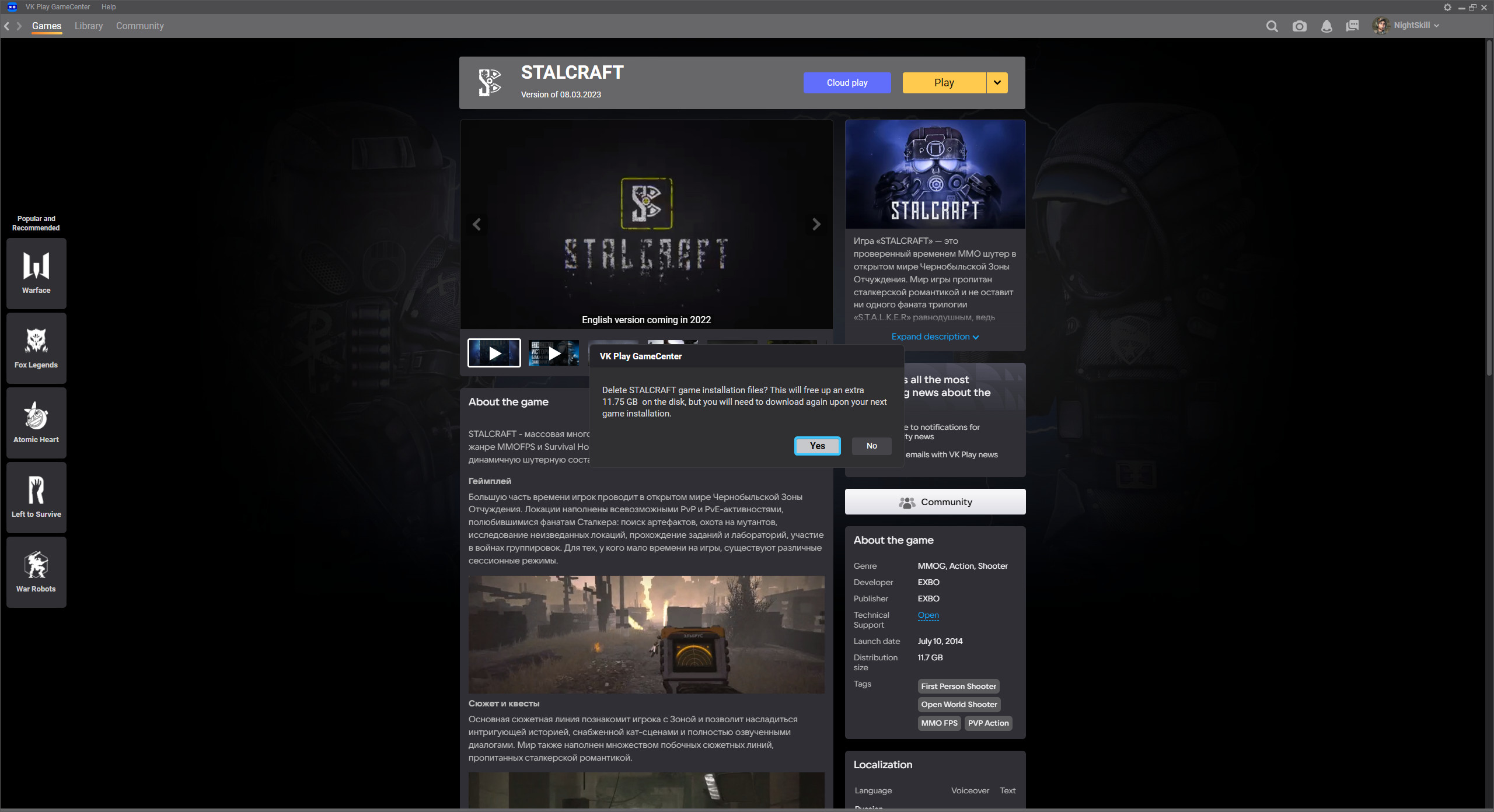
Task: Click the main STALCRAFT trailer preview
Action: (x=646, y=225)
